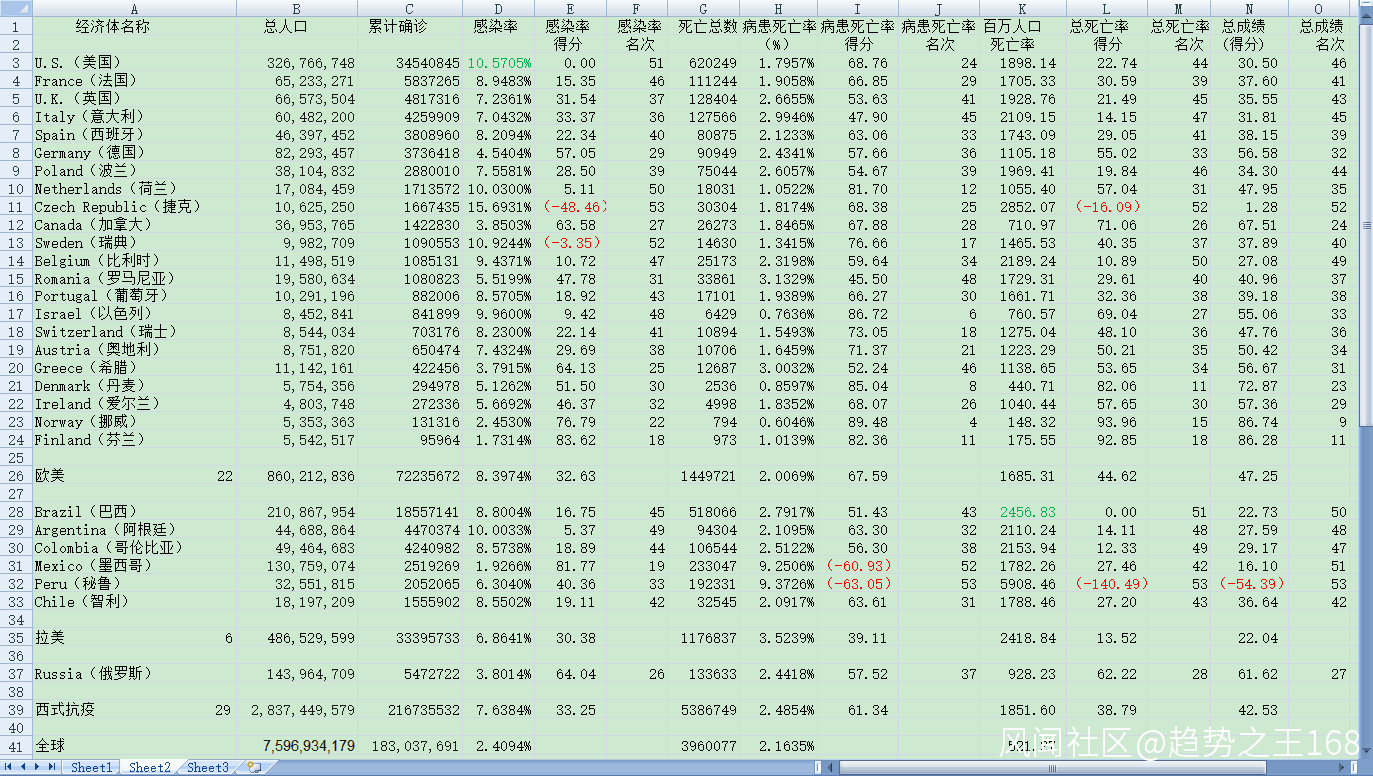Select red (-140.49) score cell
The width and height of the screenshot is (1373, 776).
click(1106, 584)
